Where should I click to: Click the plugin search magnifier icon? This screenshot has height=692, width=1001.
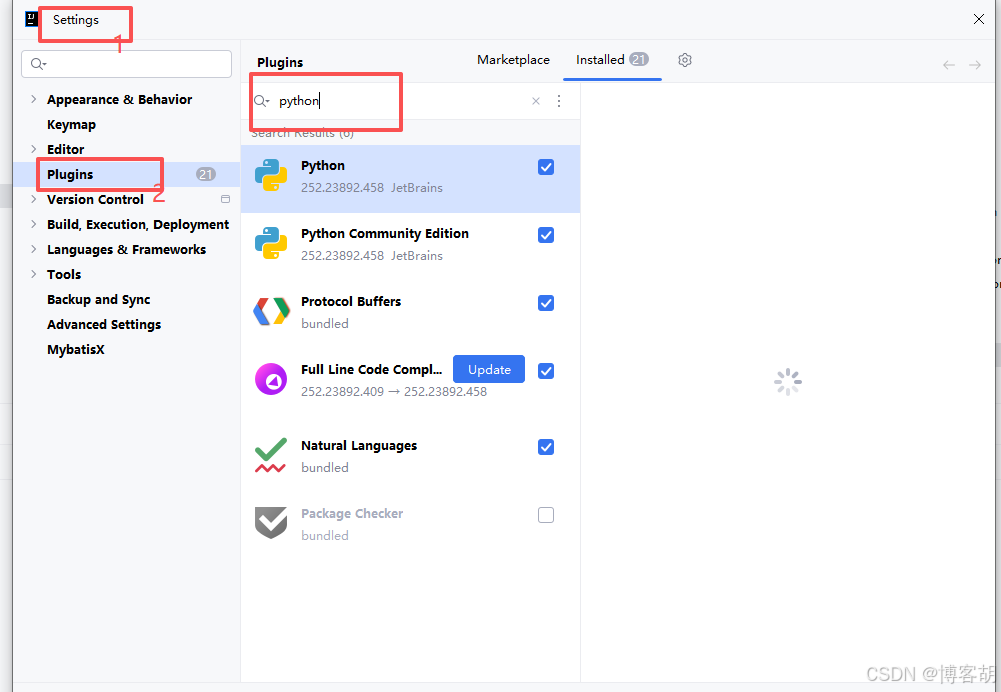pos(262,101)
